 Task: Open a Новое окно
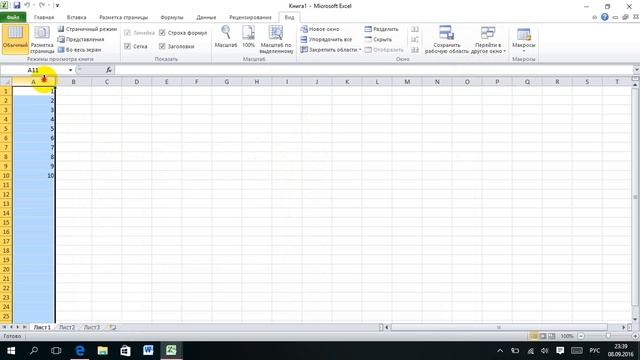[x=320, y=29]
